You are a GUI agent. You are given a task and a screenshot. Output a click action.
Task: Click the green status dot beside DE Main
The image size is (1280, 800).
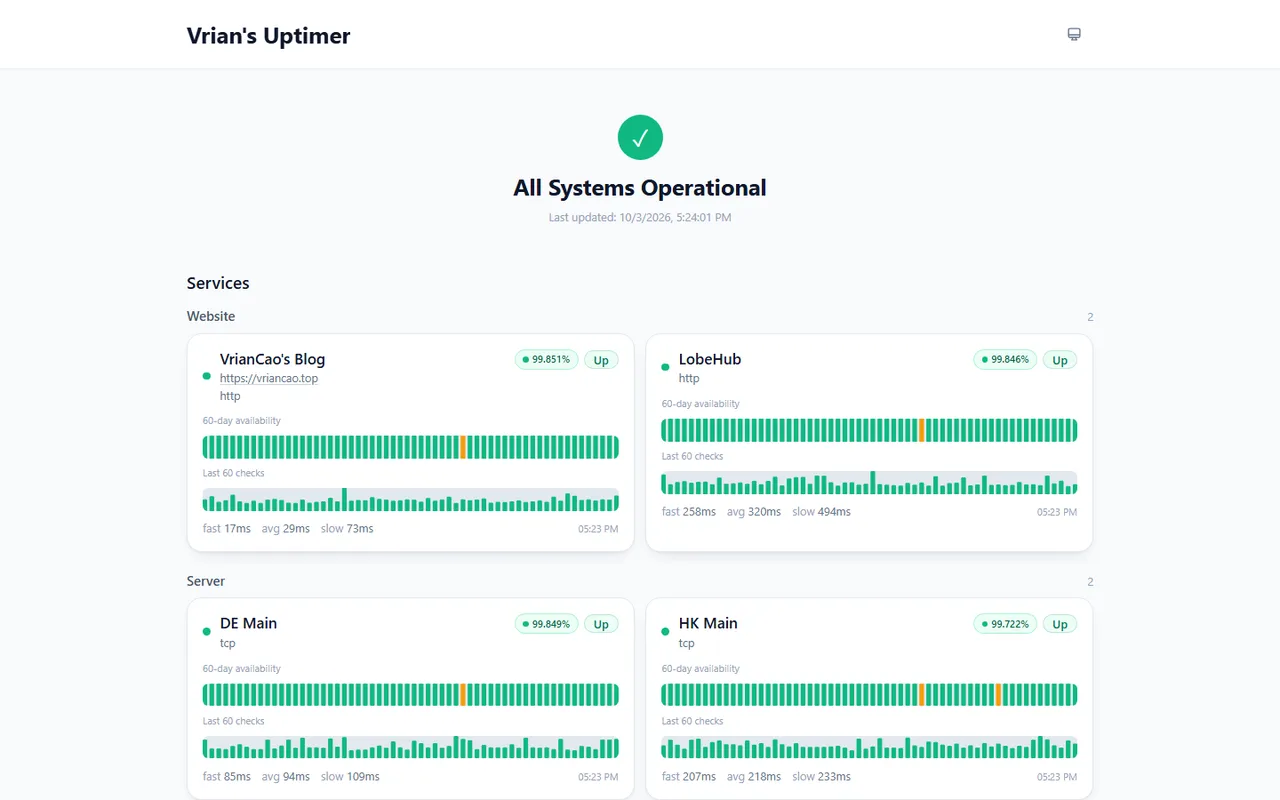click(207, 632)
